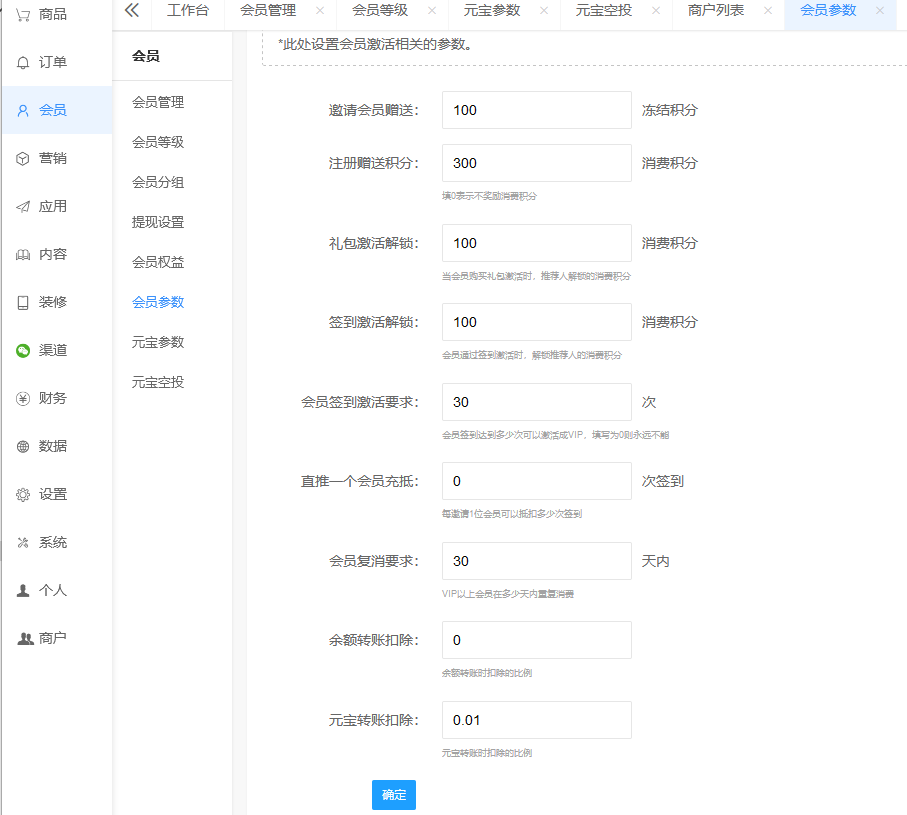Image resolution: width=907 pixels, height=815 pixels.
Task: Click the book icon for 内容
Action: pos(23,254)
